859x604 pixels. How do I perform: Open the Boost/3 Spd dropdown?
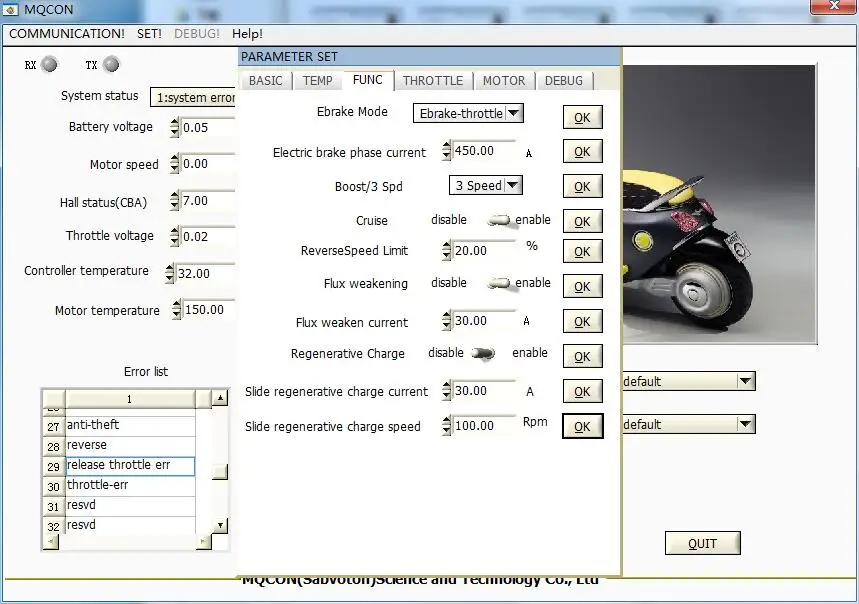pos(512,185)
